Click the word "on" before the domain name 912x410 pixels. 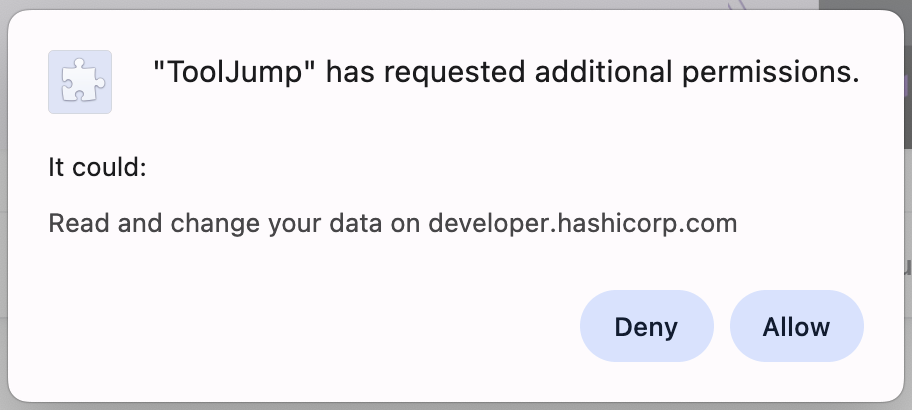click(405, 223)
